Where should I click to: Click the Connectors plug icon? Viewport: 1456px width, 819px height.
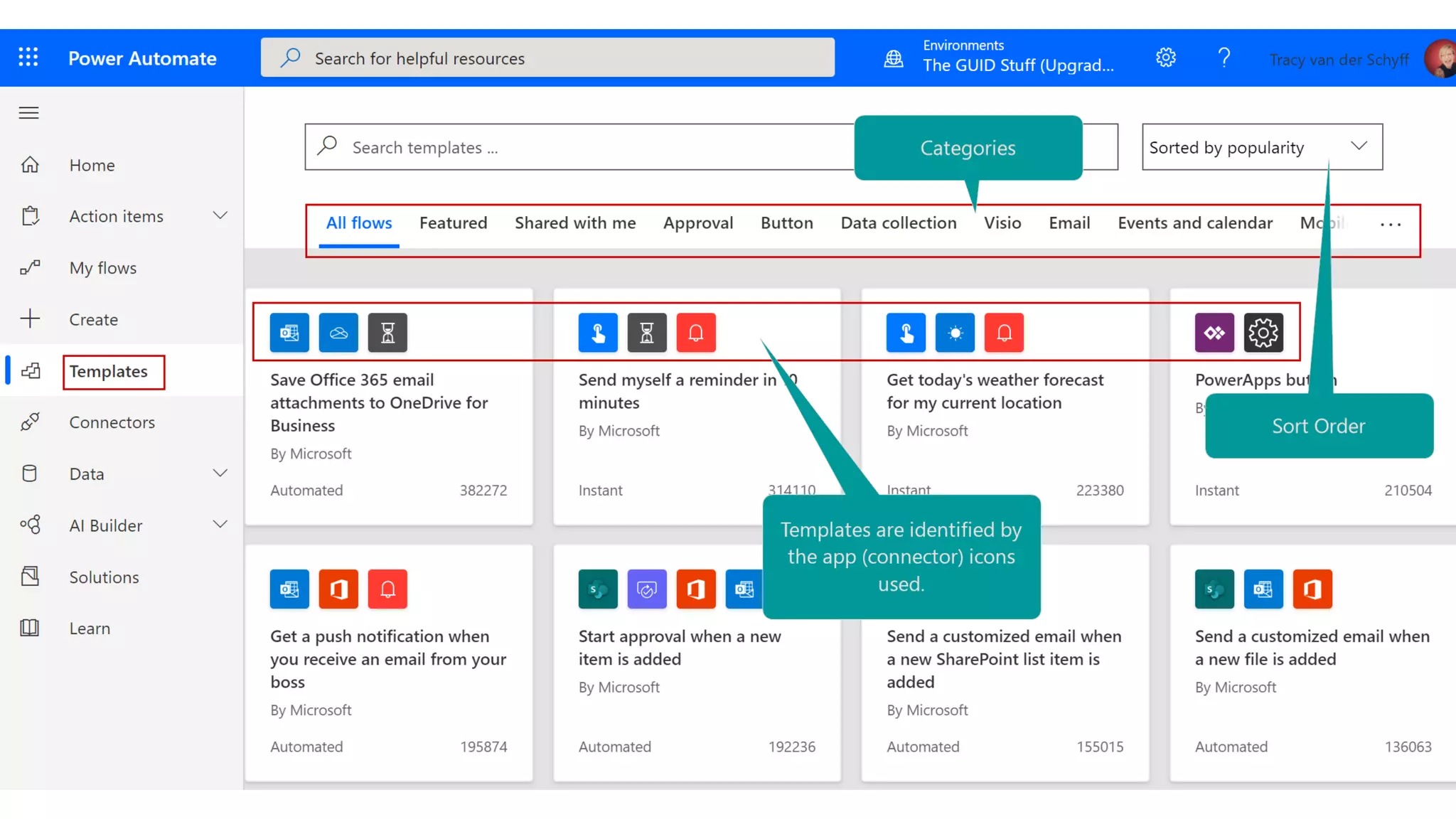point(30,422)
